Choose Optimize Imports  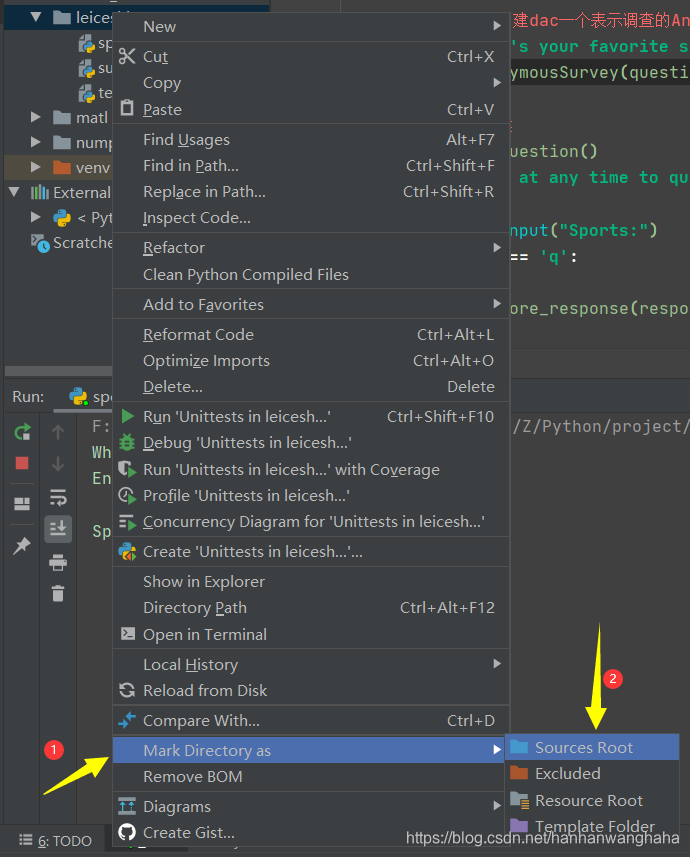click(311, 361)
